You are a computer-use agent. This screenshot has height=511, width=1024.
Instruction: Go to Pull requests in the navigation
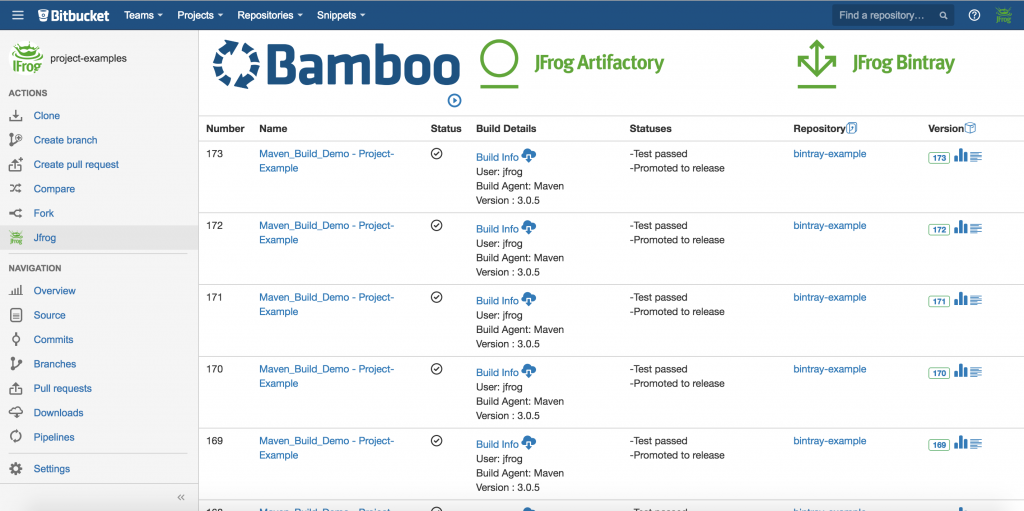(62, 388)
